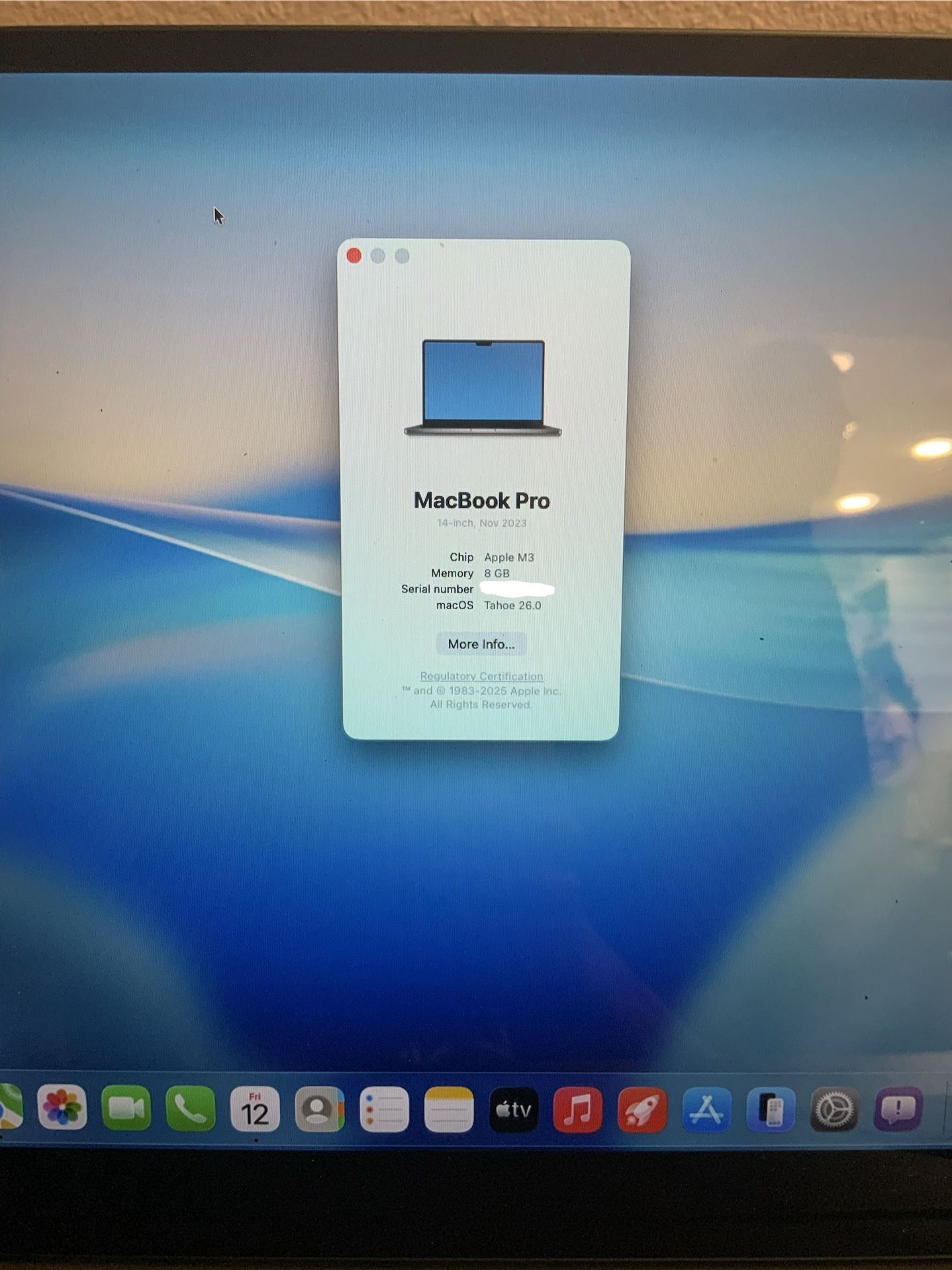Select the 'Tahoe 26.0' macOS value
Screen dimensions: 952x1270
(x=512, y=605)
